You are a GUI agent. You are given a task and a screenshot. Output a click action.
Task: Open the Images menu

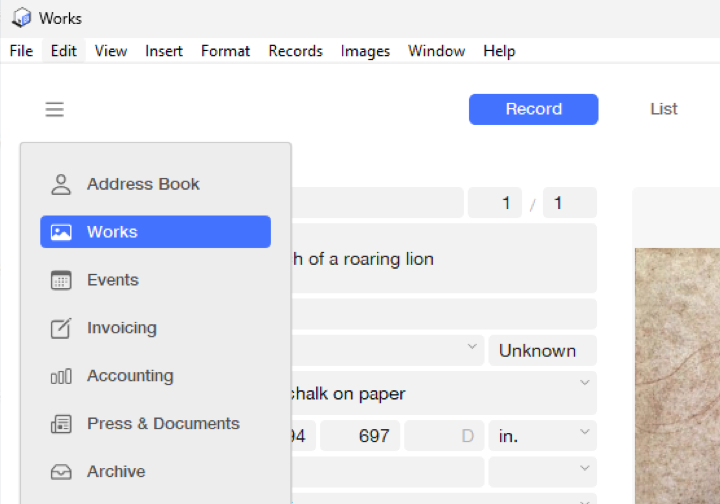[366, 51]
